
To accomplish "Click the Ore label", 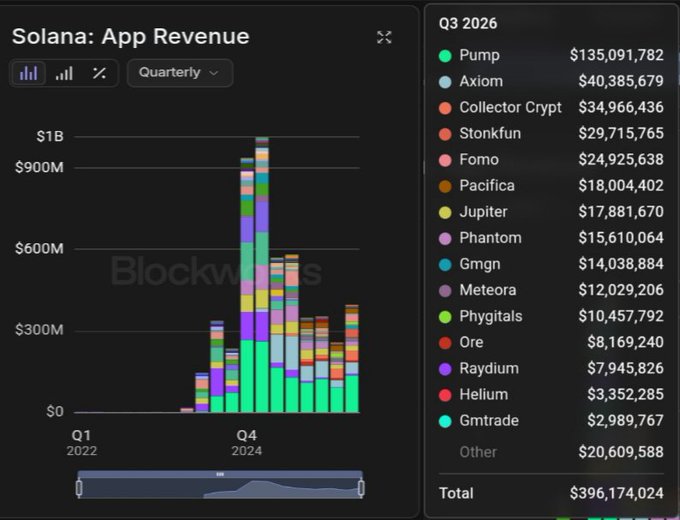I will point(471,342).
